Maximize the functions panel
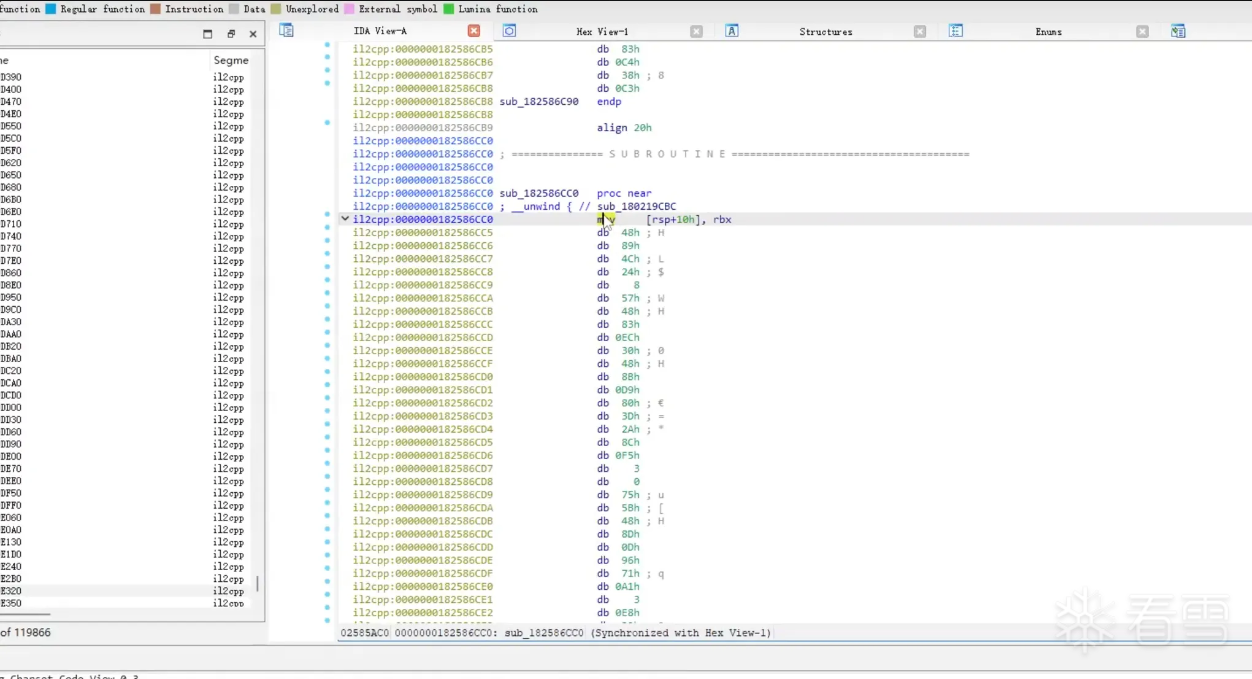The height and width of the screenshot is (679, 1252). [208, 34]
